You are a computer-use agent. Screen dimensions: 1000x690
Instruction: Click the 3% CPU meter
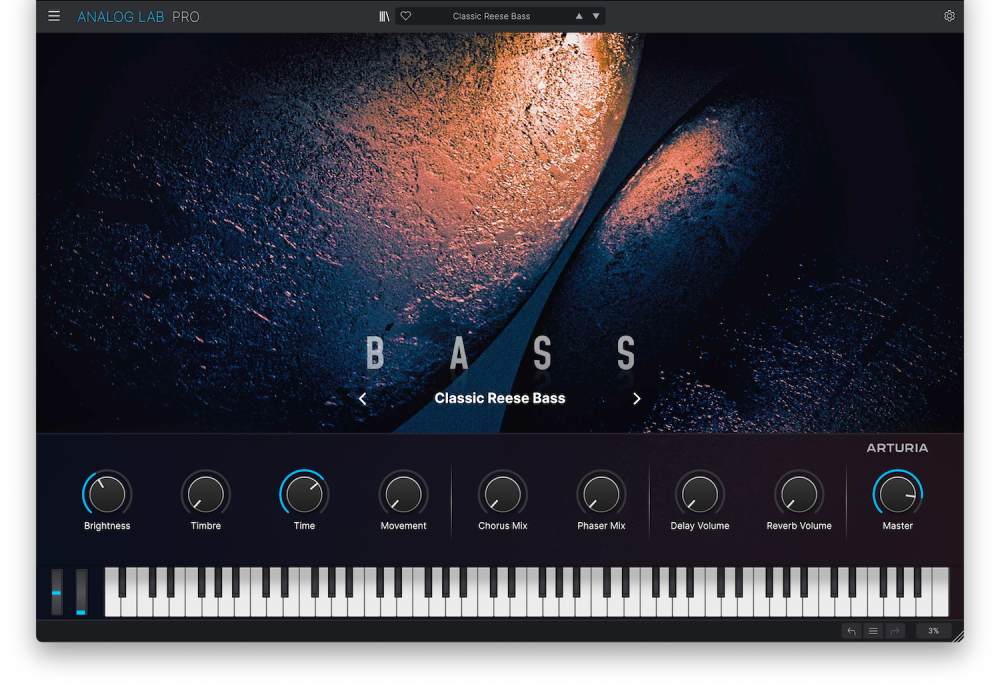click(933, 631)
